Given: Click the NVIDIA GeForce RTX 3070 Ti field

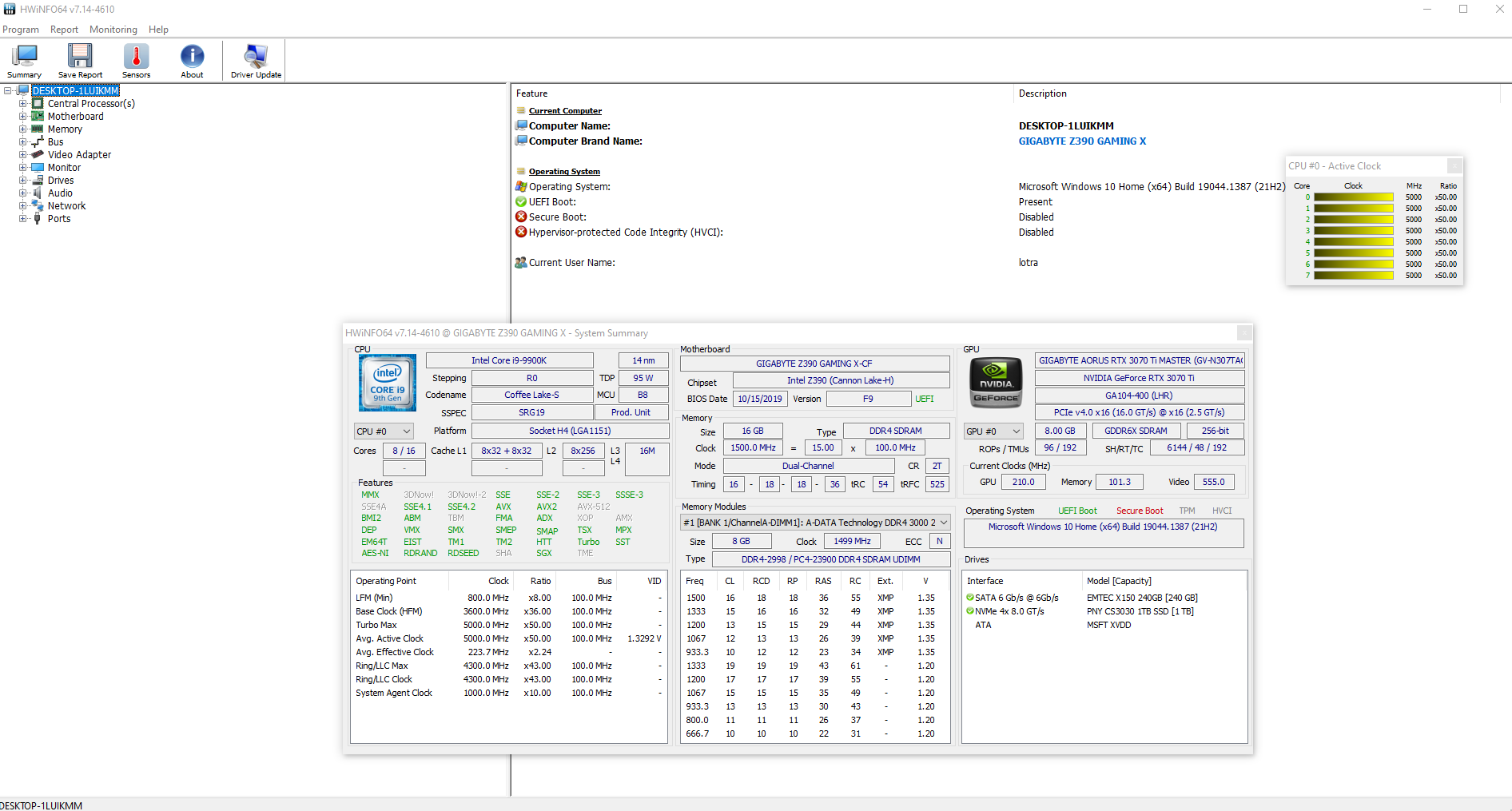Looking at the screenshot, I should point(1139,378).
